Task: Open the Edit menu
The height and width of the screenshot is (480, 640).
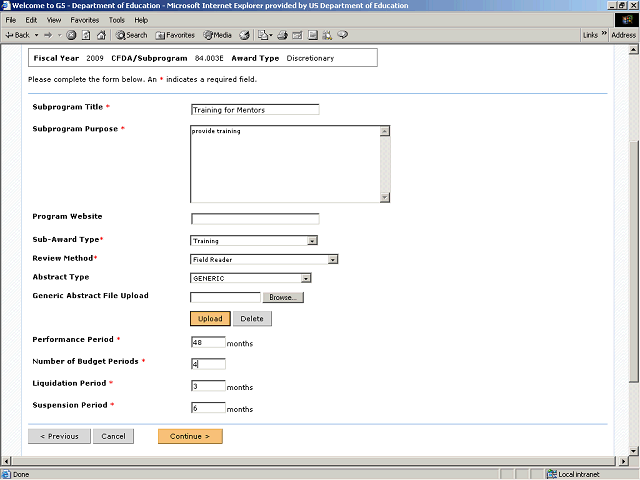Action: coord(31,20)
